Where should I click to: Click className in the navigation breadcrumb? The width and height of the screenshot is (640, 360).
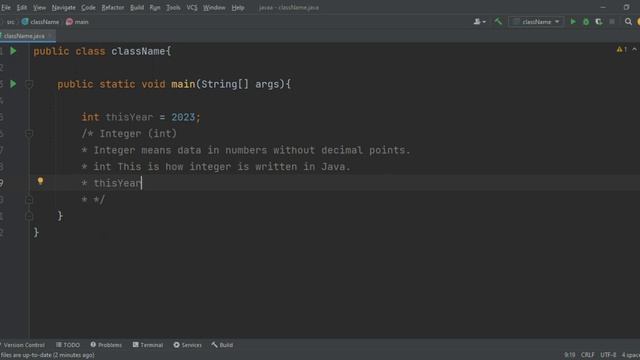pos(40,22)
